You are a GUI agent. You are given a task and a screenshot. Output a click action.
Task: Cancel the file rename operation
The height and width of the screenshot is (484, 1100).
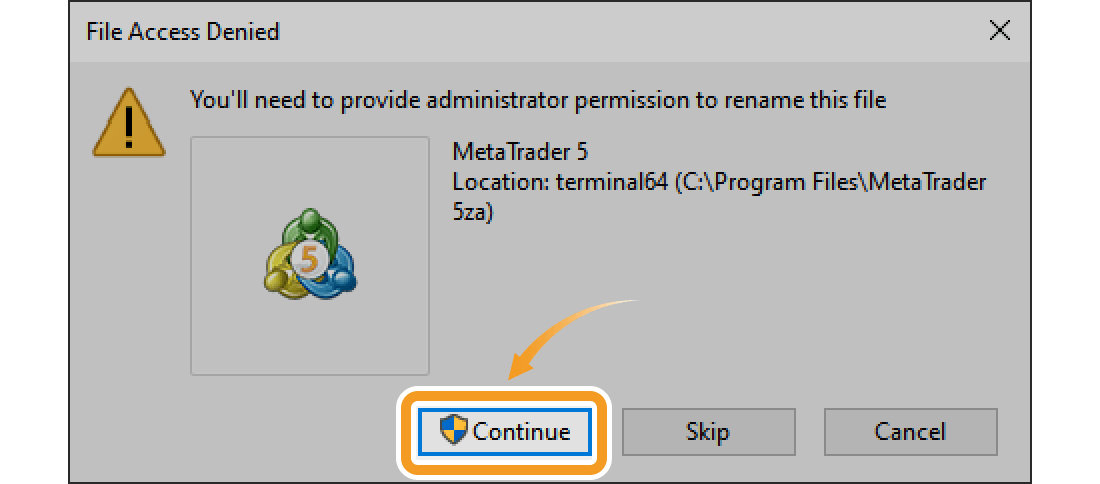(910, 432)
